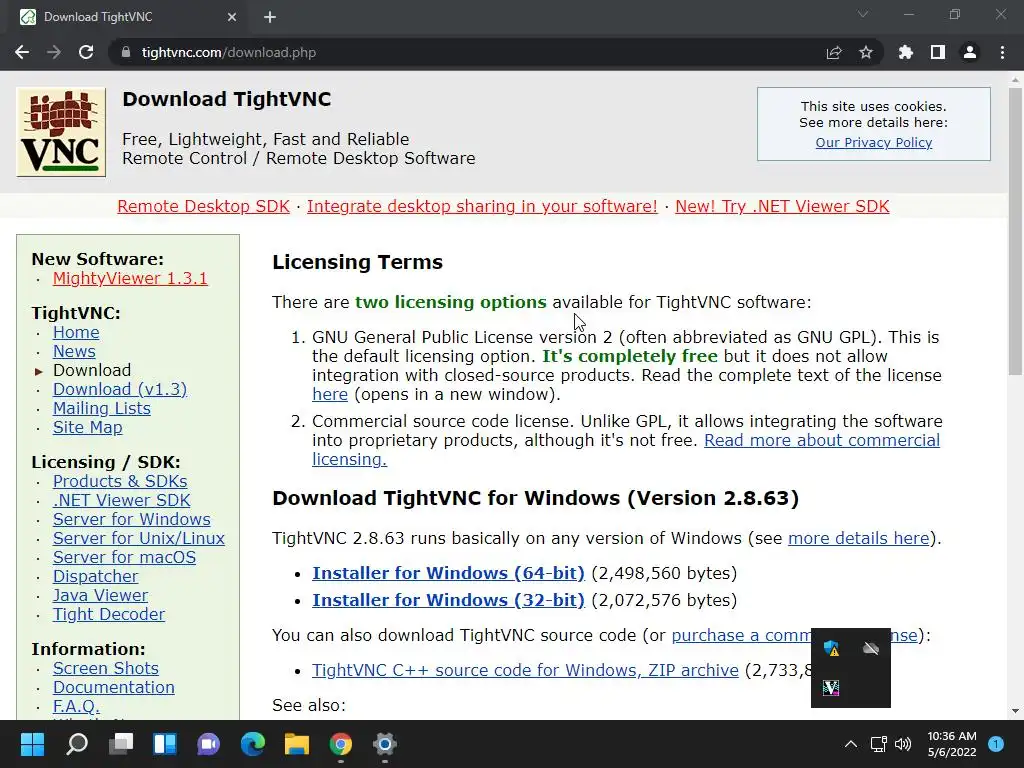Collapse the hidden tray icons chevron
The width and height of the screenshot is (1024, 768).
pos(851,744)
